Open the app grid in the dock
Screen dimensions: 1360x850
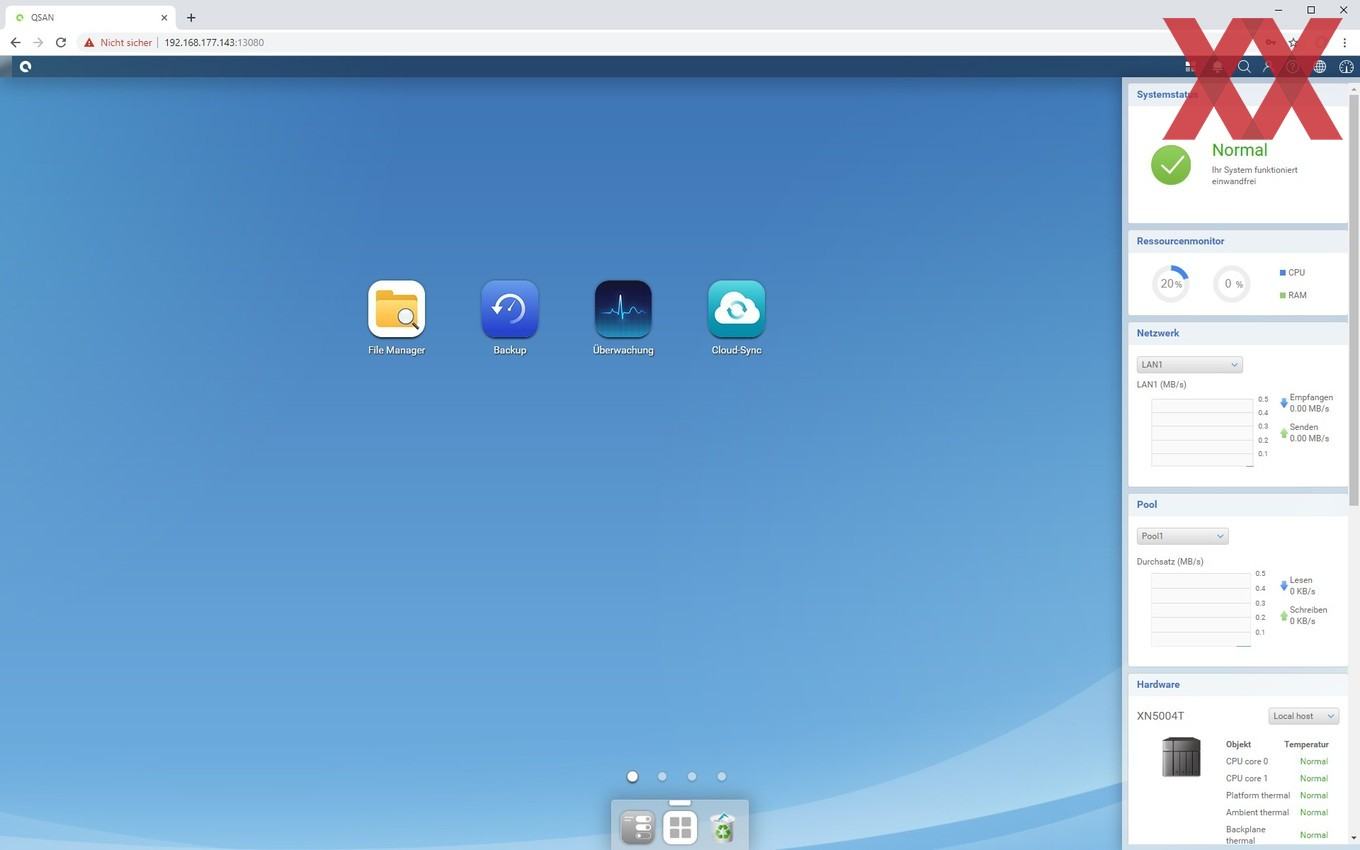coord(680,827)
